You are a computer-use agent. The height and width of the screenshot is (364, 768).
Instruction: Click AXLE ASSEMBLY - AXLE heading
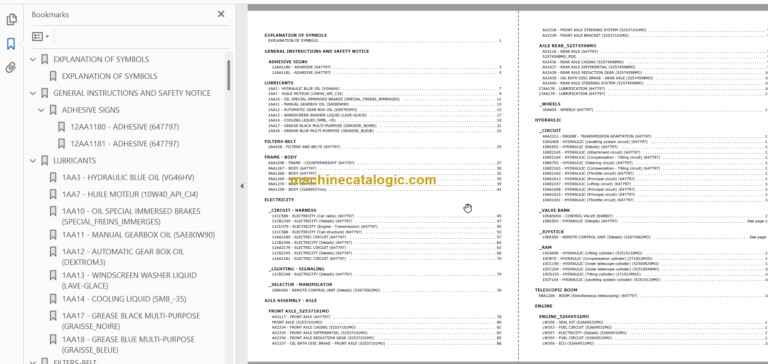(x=290, y=300)
